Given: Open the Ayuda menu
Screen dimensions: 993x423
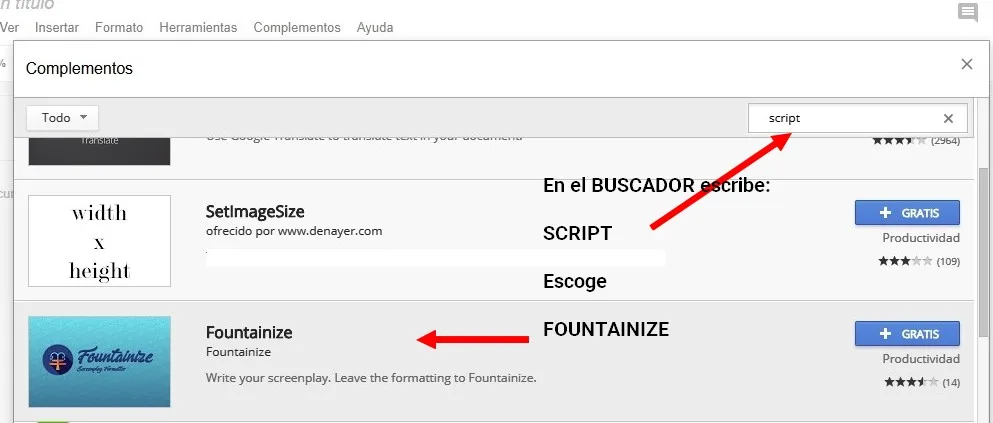Looking at the screenshot, I should coord(375,27).
